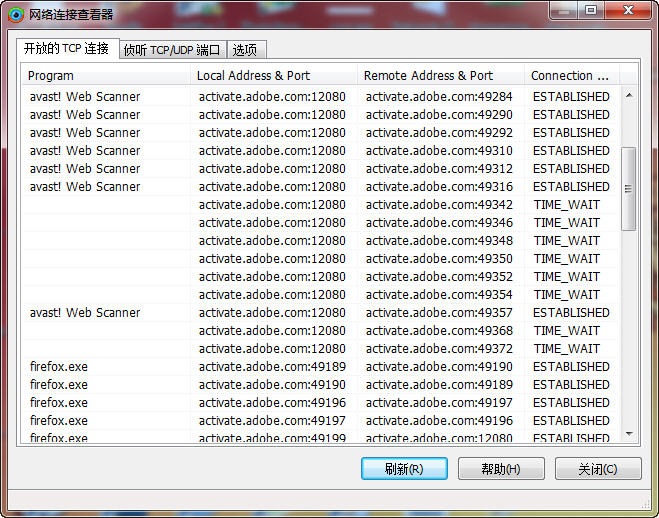Screen dimensions: 659x518
Task: Close the dialog using 关闭(C) button
Action: 598,468
